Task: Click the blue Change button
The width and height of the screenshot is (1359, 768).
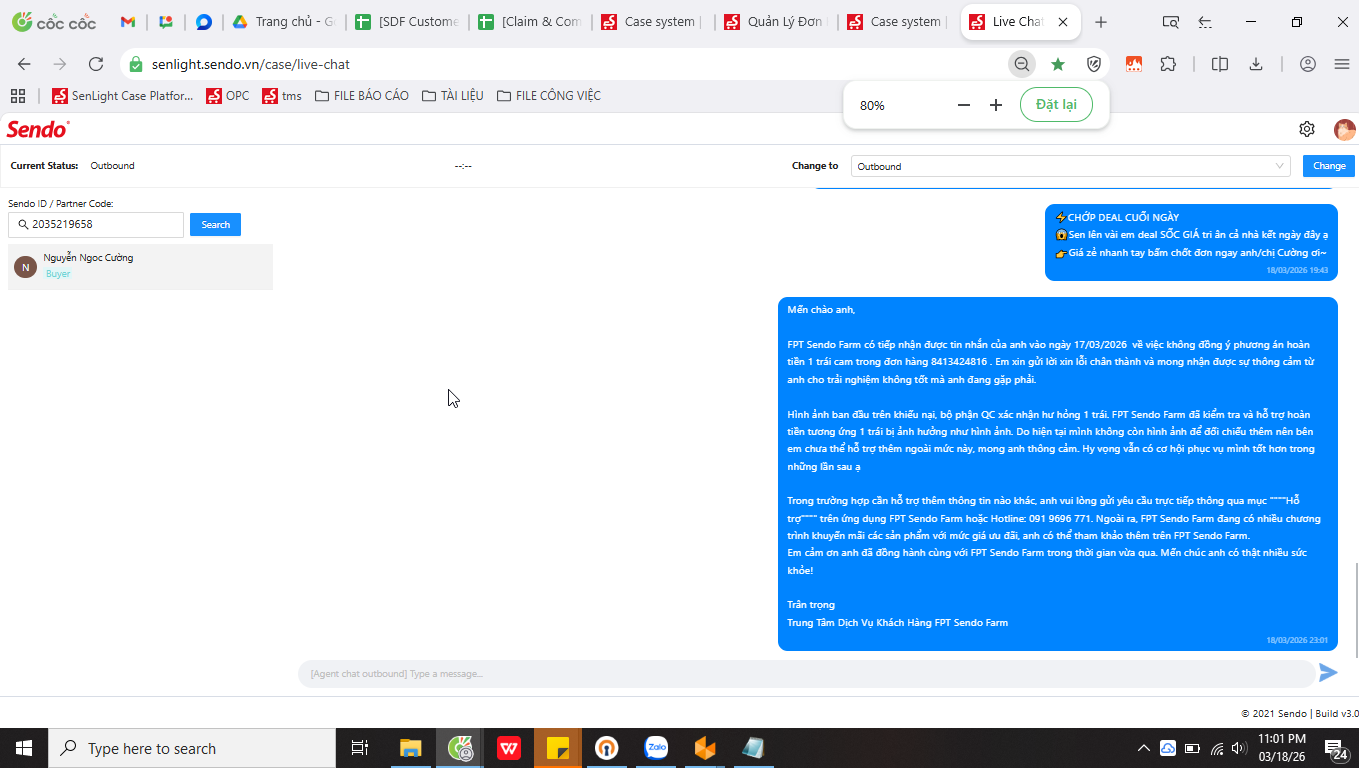Action: coord(1329,166)
